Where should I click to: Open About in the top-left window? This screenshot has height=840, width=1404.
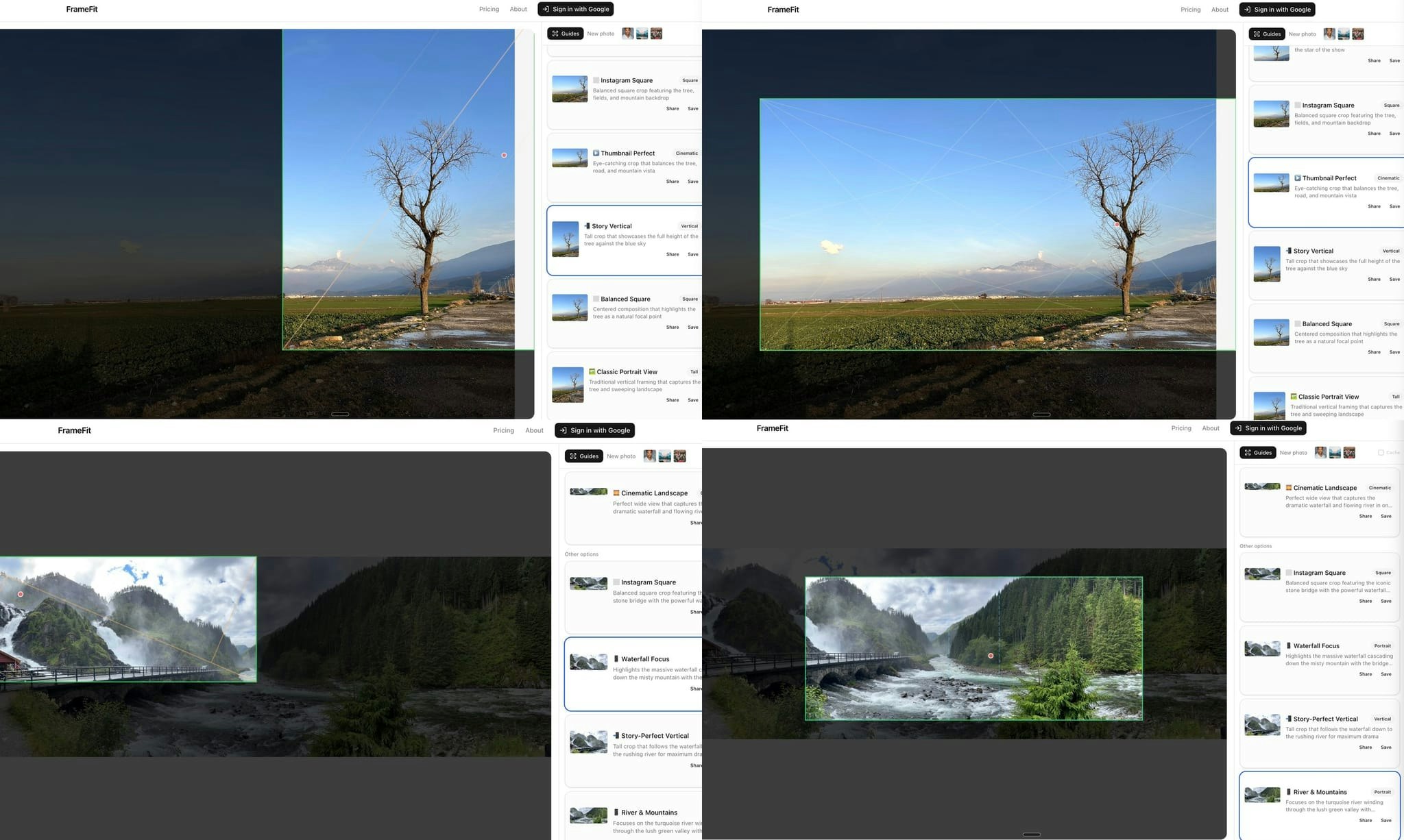pos(518,10)
